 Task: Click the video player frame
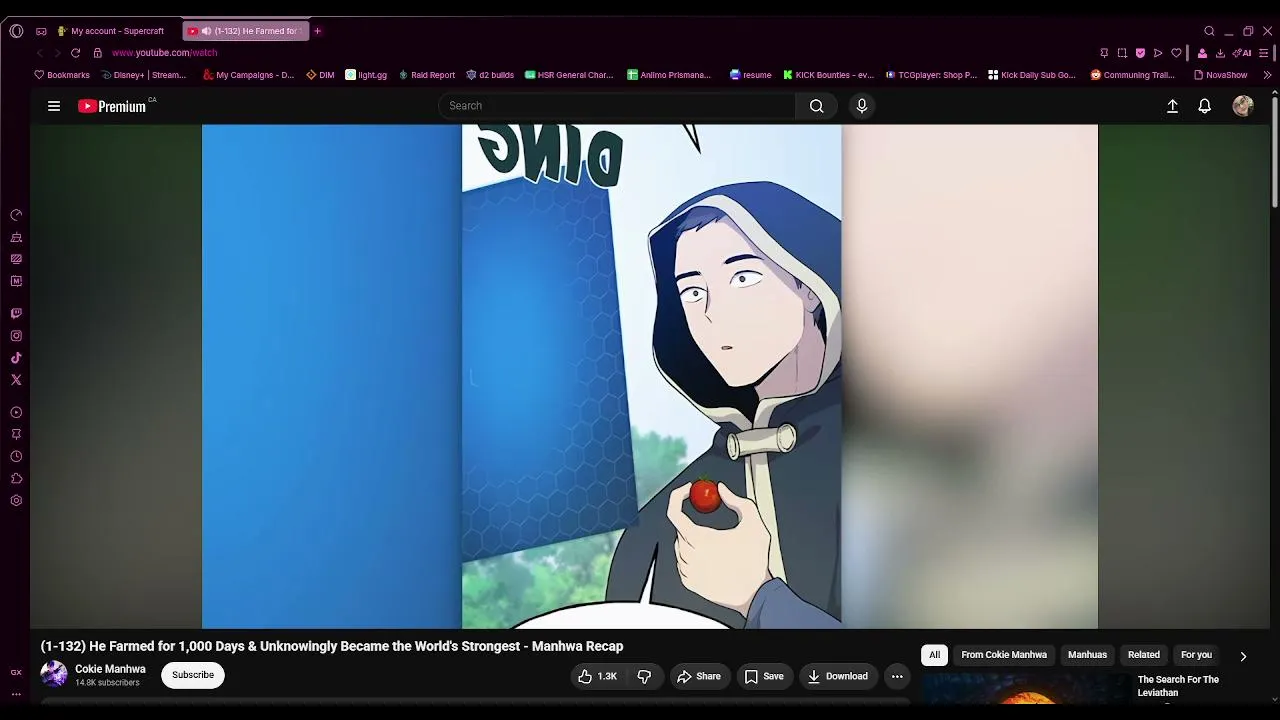(x=650, y=376)
